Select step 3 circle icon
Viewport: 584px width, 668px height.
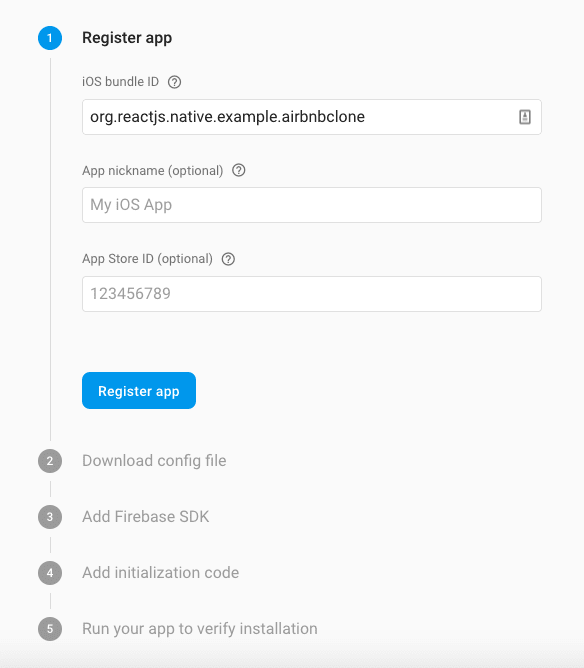point(50,517)
